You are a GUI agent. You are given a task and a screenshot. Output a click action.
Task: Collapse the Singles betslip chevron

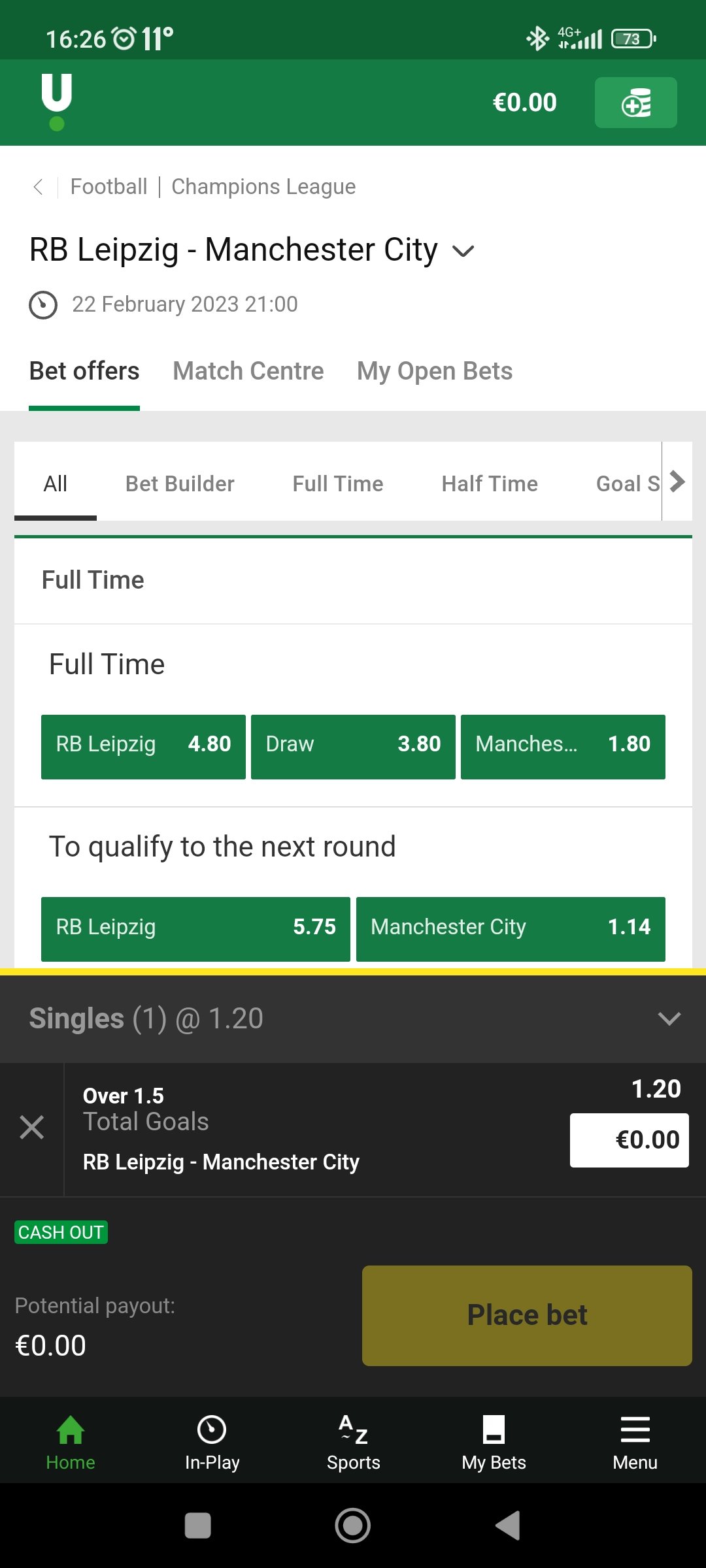[669, 1019]
